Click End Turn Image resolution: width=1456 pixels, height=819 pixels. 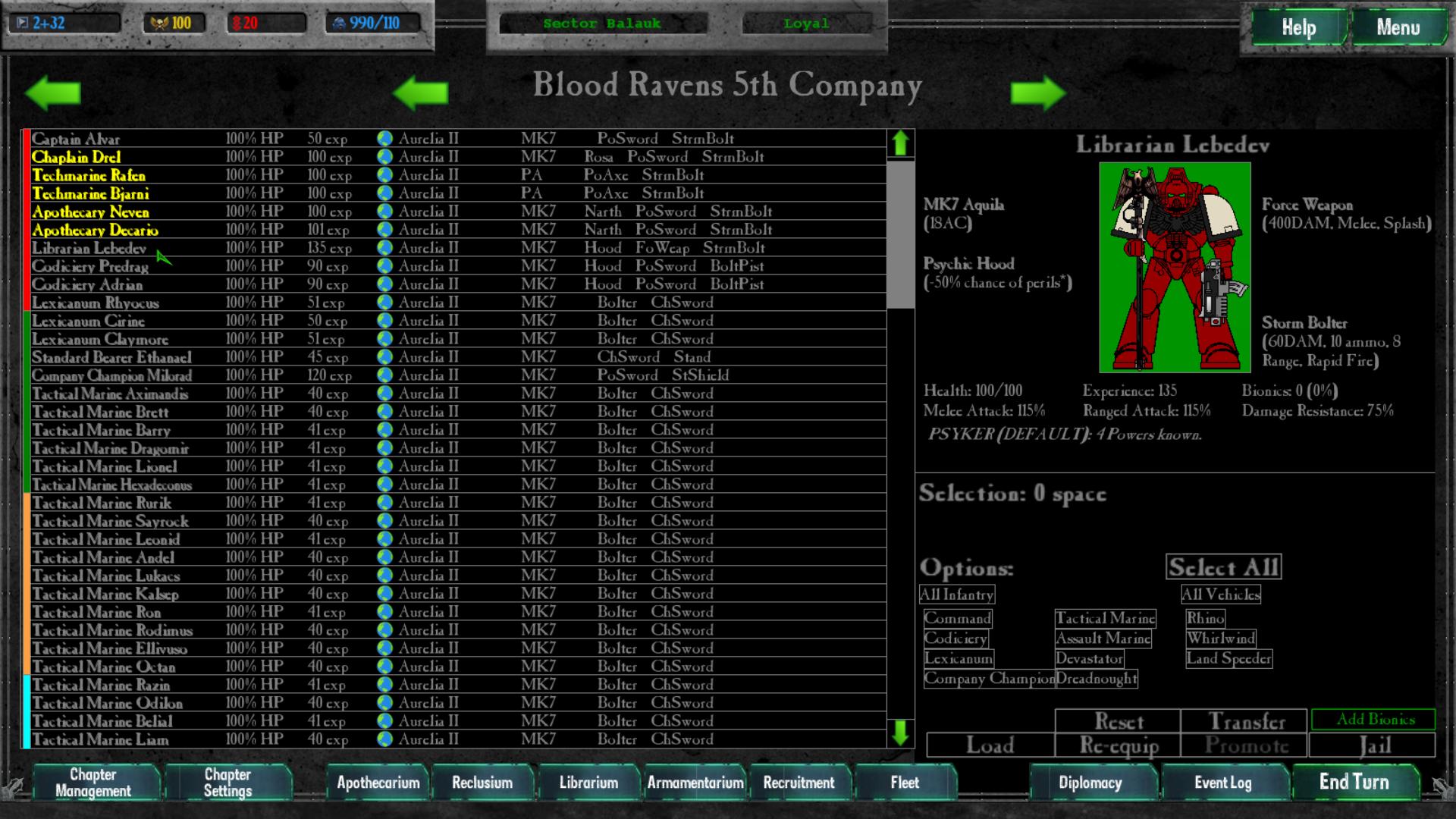1354,783
